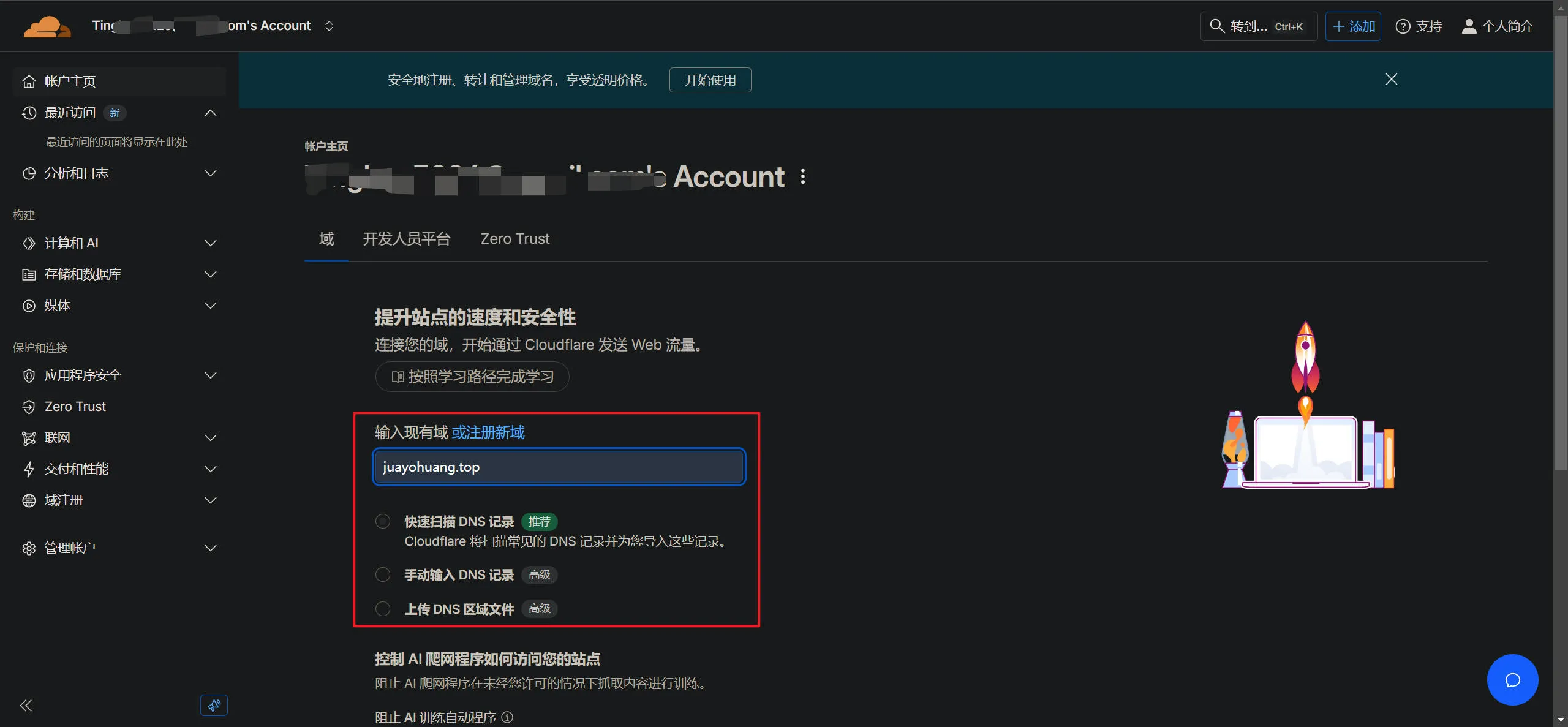Dismiss the domain registration banner
Screen dimensions: 1568x727
click(1391, 79)
